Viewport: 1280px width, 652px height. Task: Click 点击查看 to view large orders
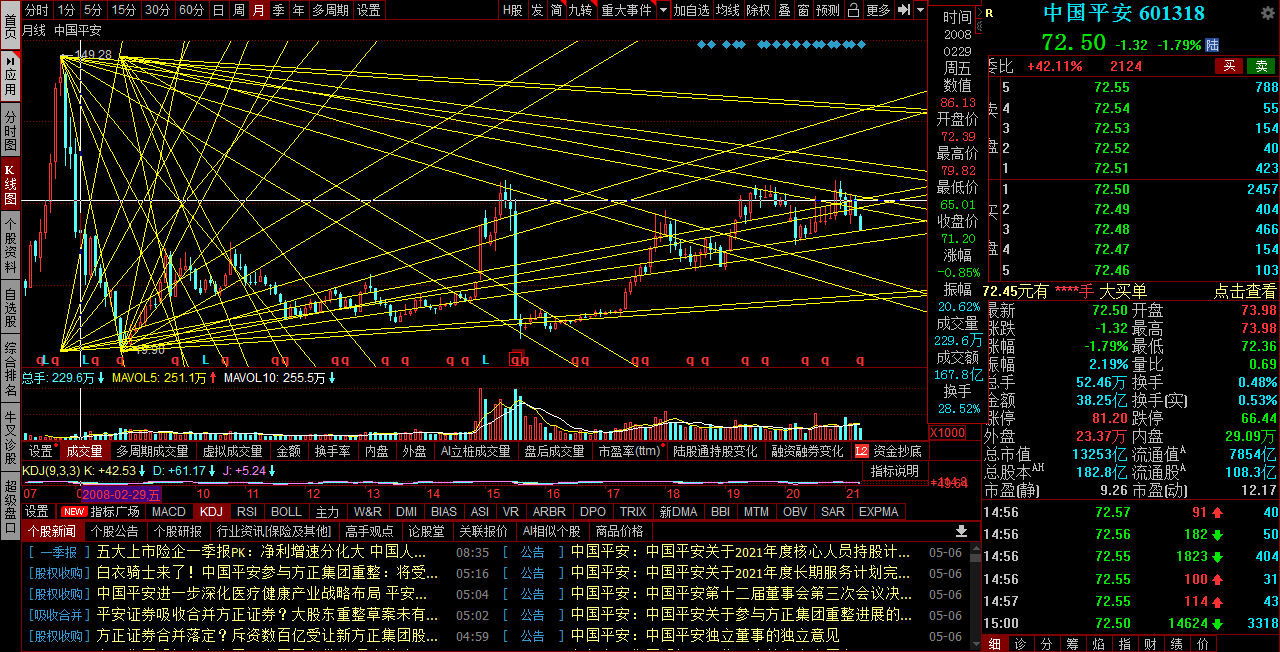[1245, 291]
